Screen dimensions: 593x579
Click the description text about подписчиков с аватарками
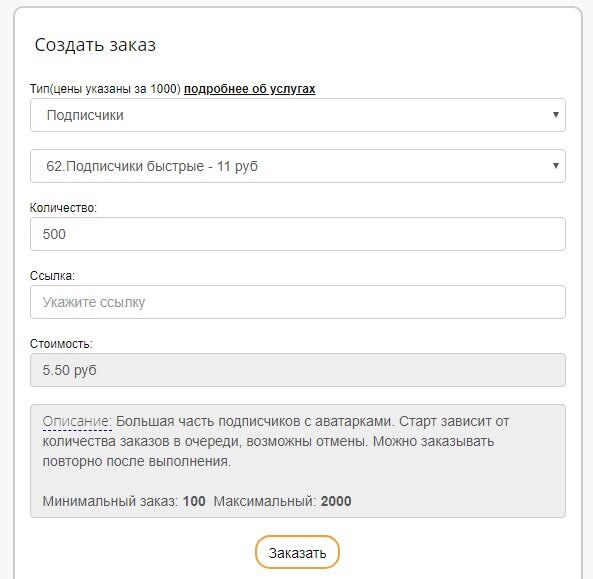point(276,441)
